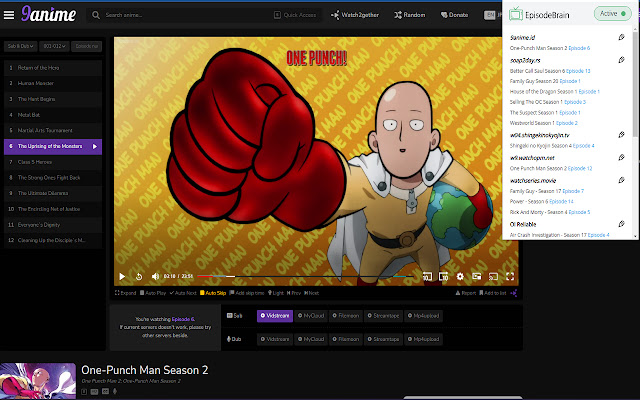Open the 001-012 episode range dropdown
The image size is (640, 400).
pos(54,46)
